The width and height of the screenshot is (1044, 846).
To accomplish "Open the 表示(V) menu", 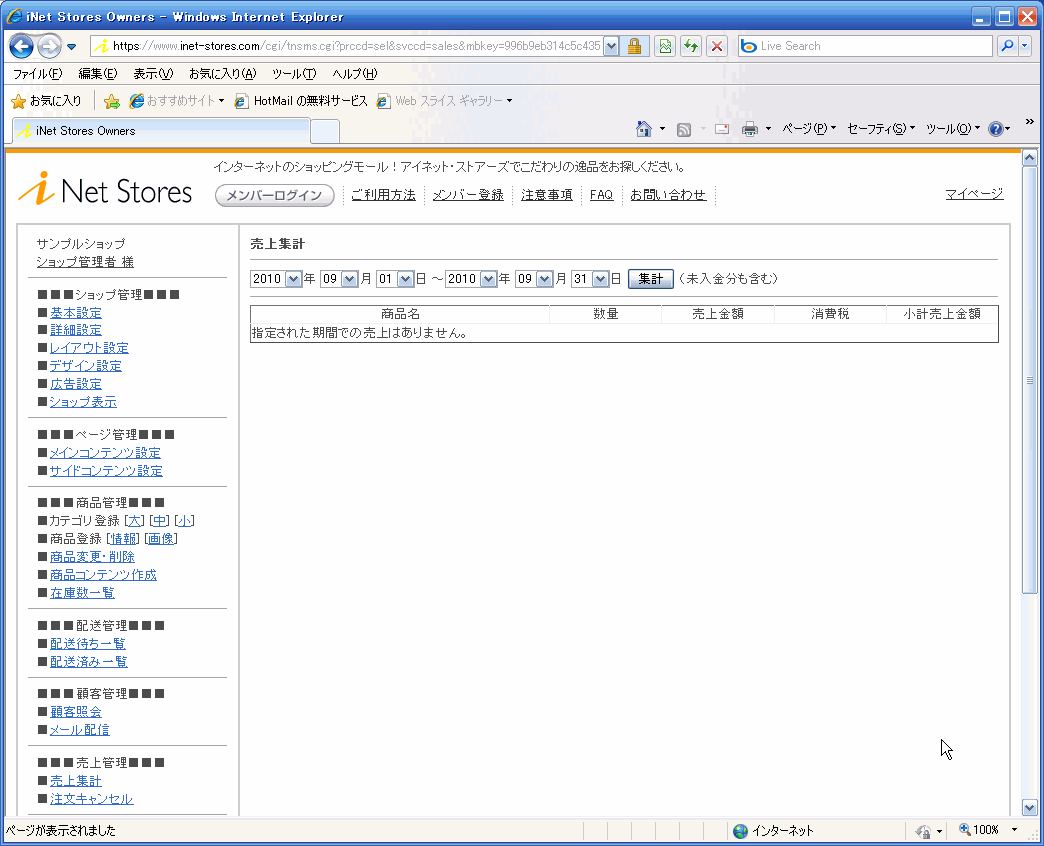I will tap(152, 74).
